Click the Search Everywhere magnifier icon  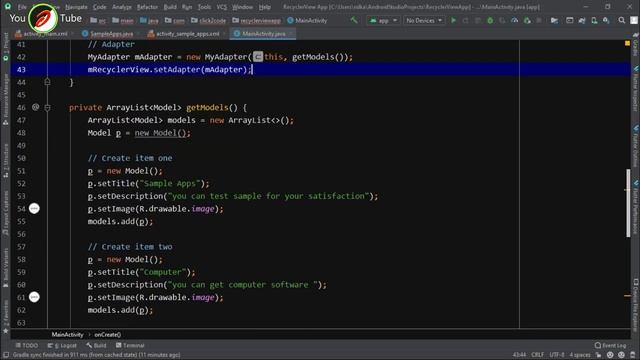pyautogui.click(x=622, y=20)
